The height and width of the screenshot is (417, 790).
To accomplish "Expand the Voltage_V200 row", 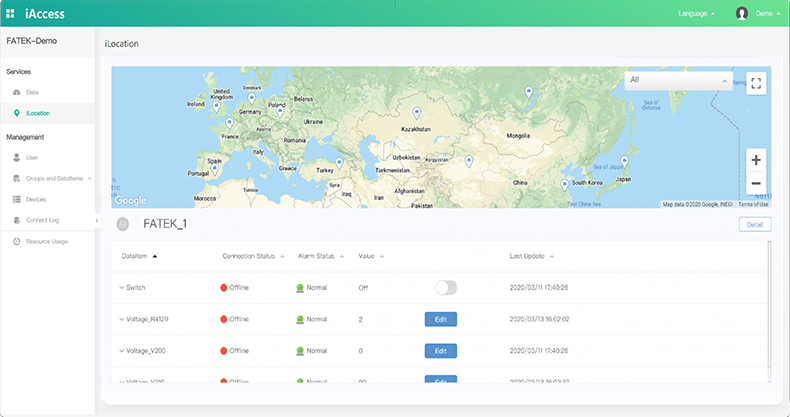I will 121,351.
